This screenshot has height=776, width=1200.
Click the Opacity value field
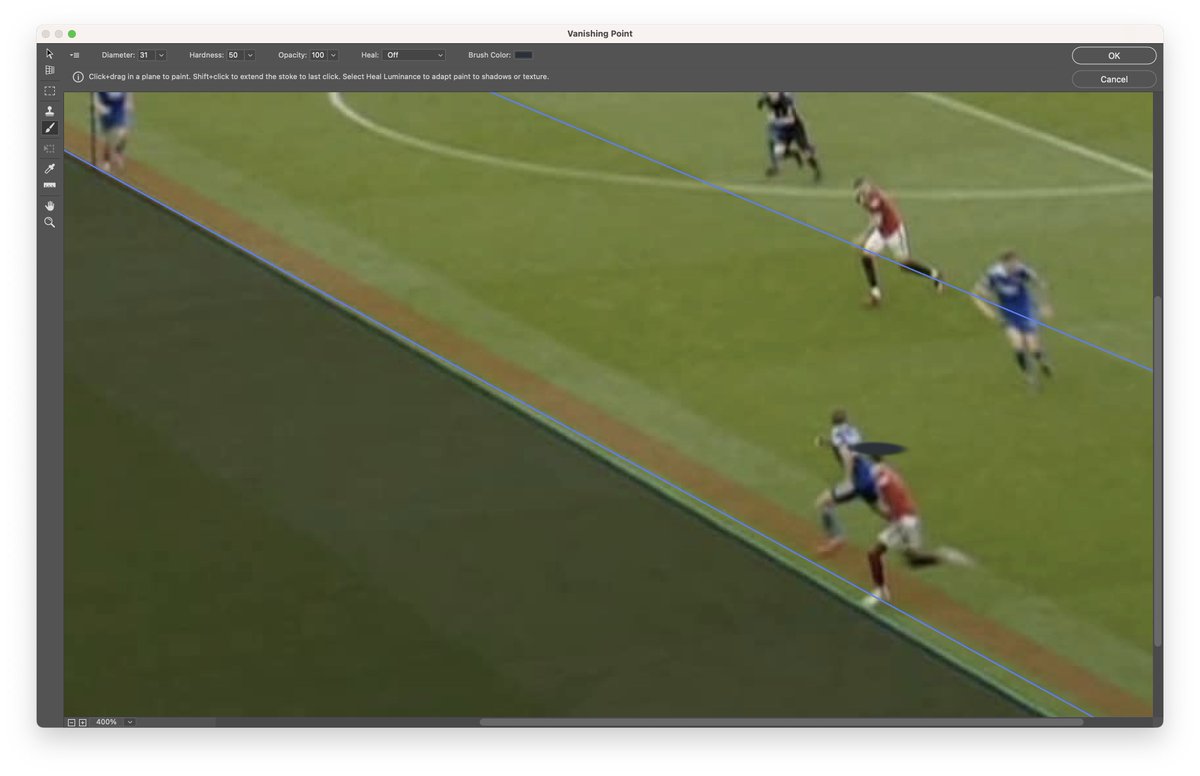click(x=319, y=55)
